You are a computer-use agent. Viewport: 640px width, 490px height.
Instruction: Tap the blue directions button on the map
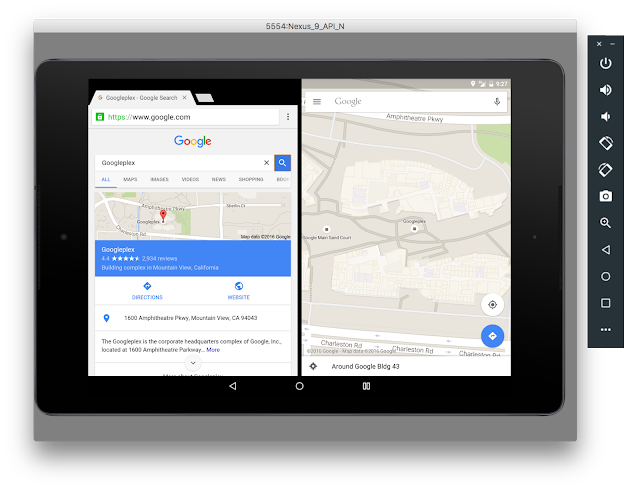pyautogui.click(x=492, y=336)
